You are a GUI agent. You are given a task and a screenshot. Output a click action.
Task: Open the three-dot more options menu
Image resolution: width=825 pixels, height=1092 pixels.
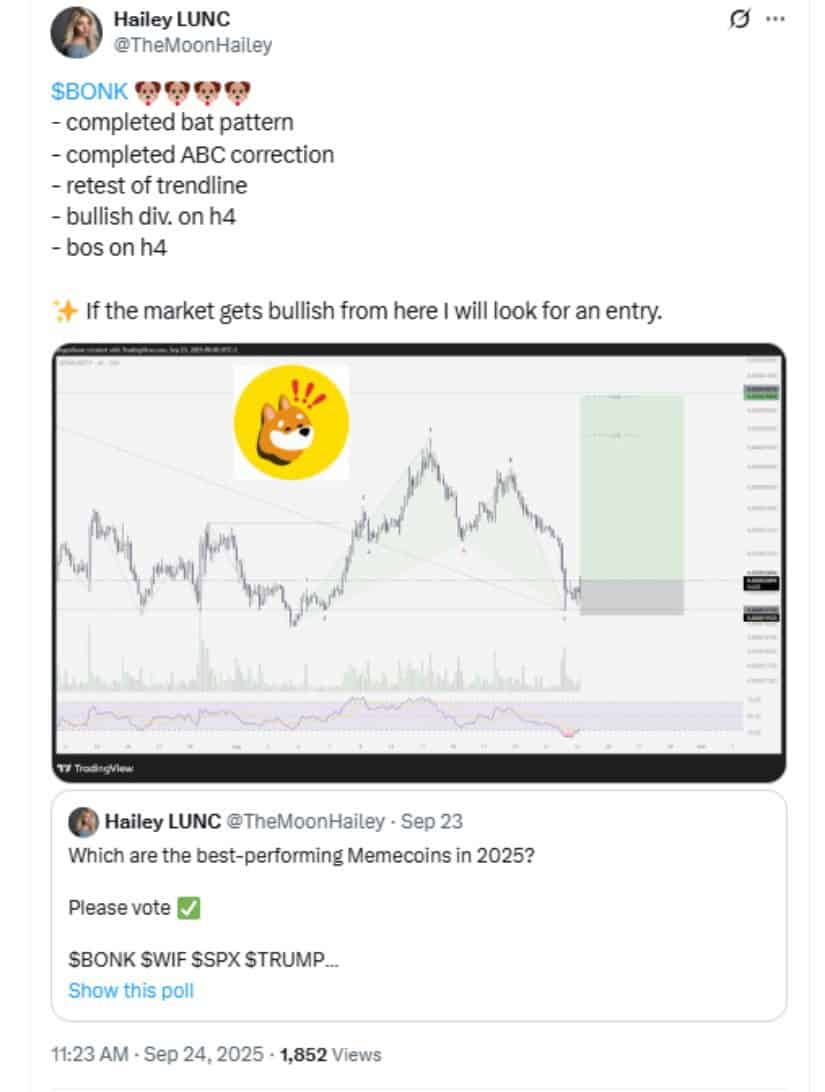point(775,19)
